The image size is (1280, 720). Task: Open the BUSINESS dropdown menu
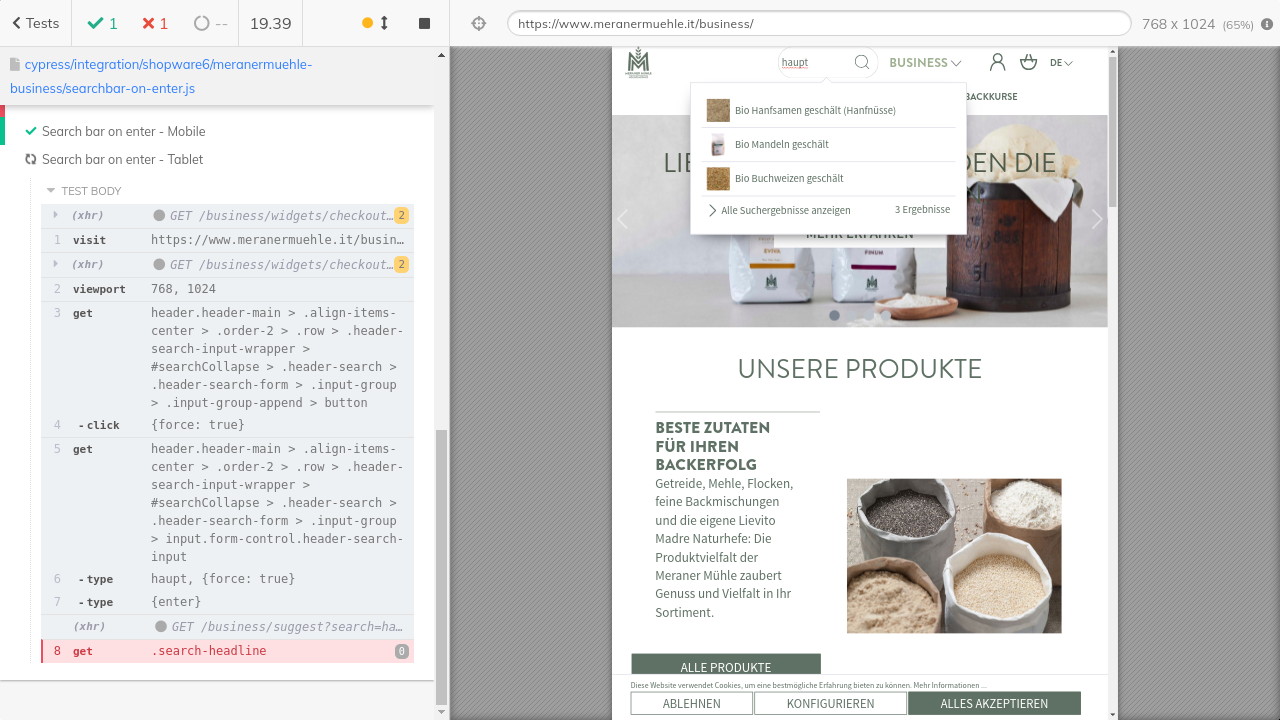point(924,63)
